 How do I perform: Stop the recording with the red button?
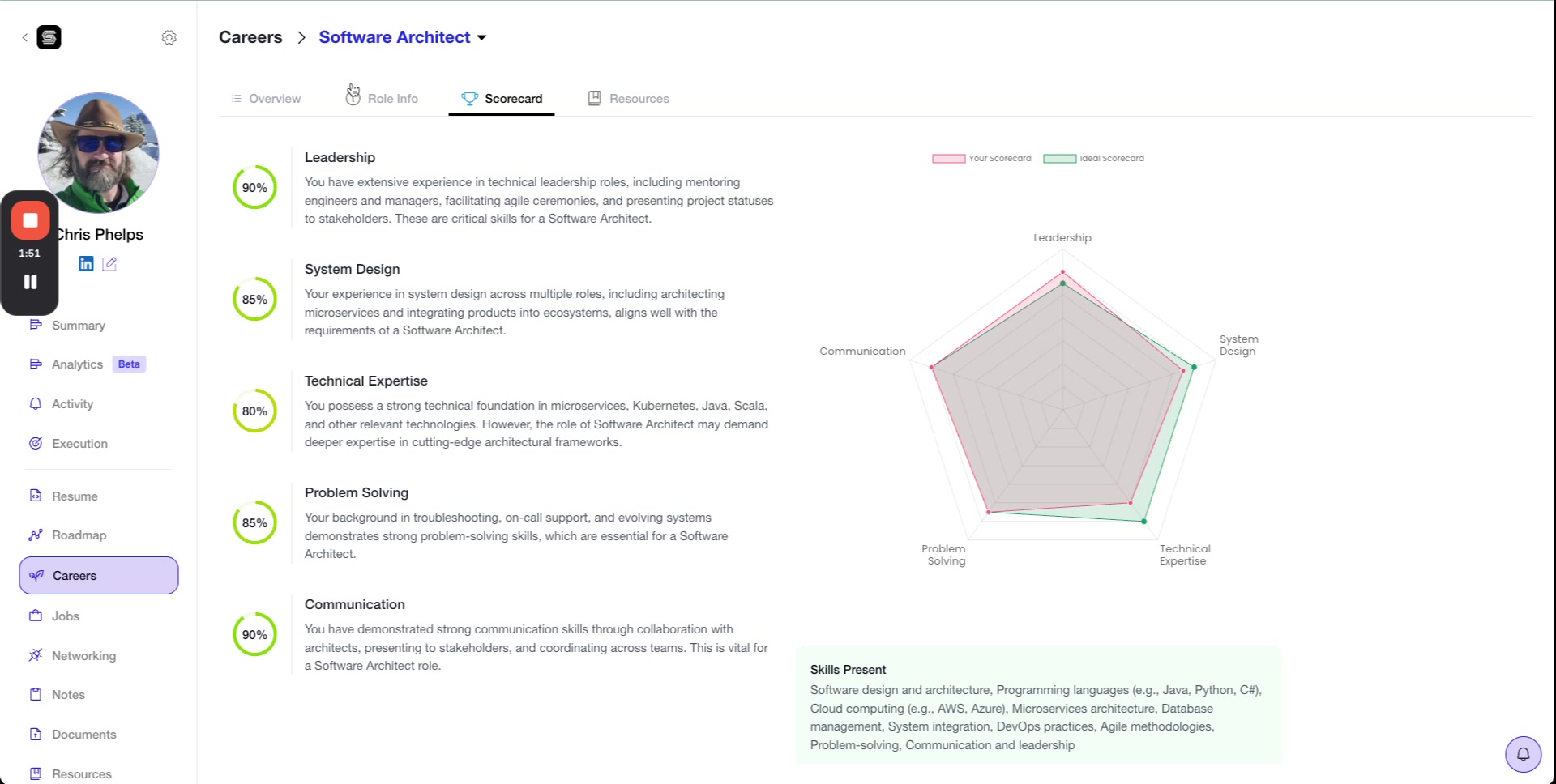point(30,219)
